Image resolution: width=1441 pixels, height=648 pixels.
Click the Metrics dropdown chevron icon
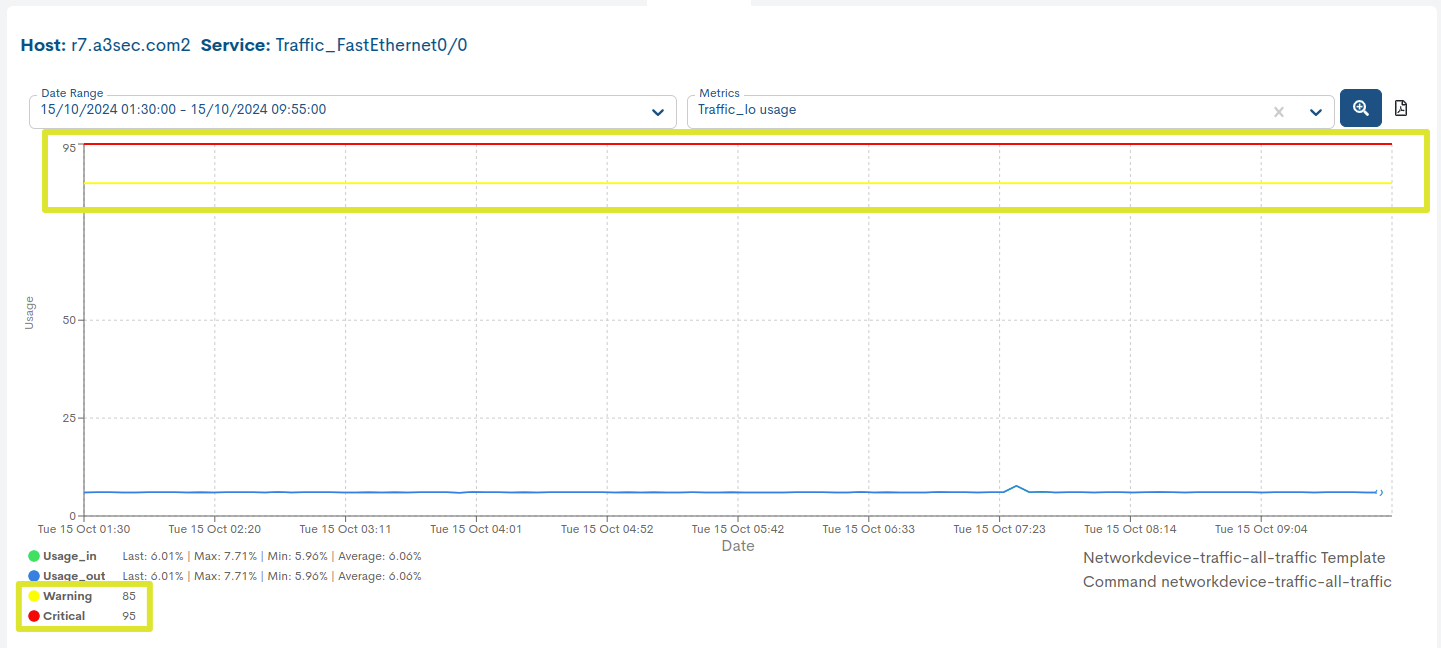click(x=1315, y=111)
